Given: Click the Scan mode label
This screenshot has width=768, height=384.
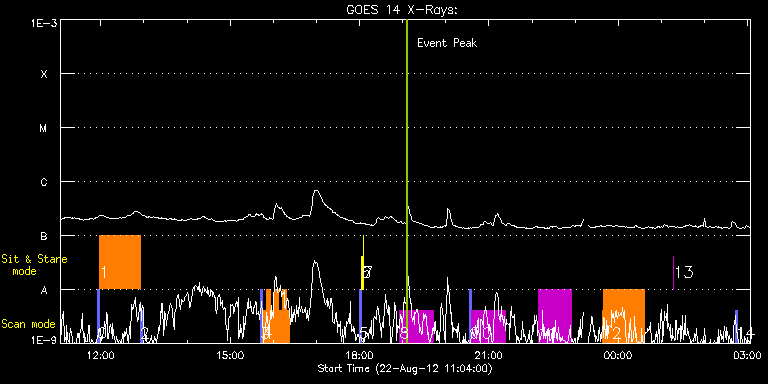Looking at the screenshot, I should pos(28,324).
